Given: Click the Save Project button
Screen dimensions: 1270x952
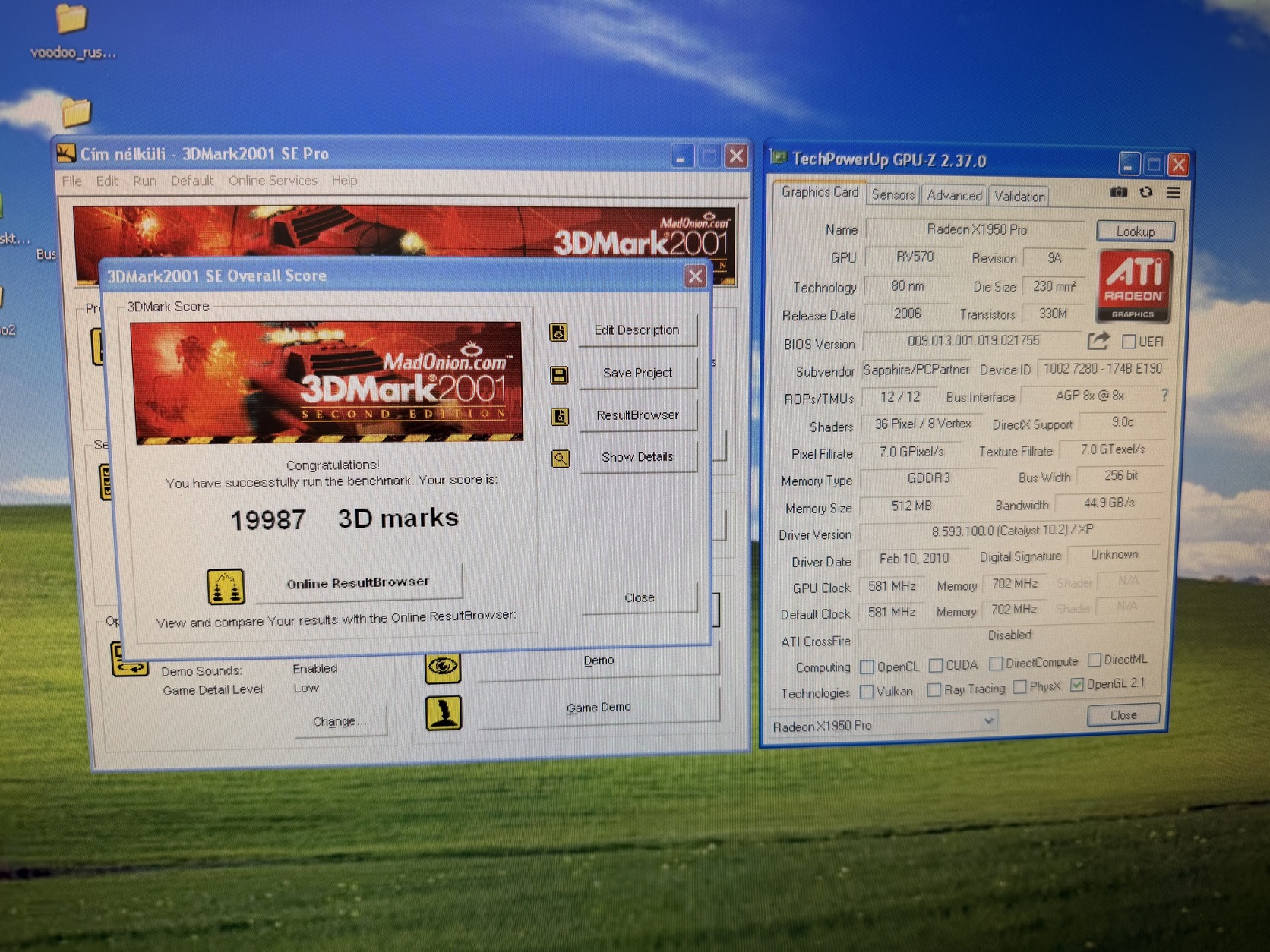Looking at the screenshot, I should click(x=637, y=373).
